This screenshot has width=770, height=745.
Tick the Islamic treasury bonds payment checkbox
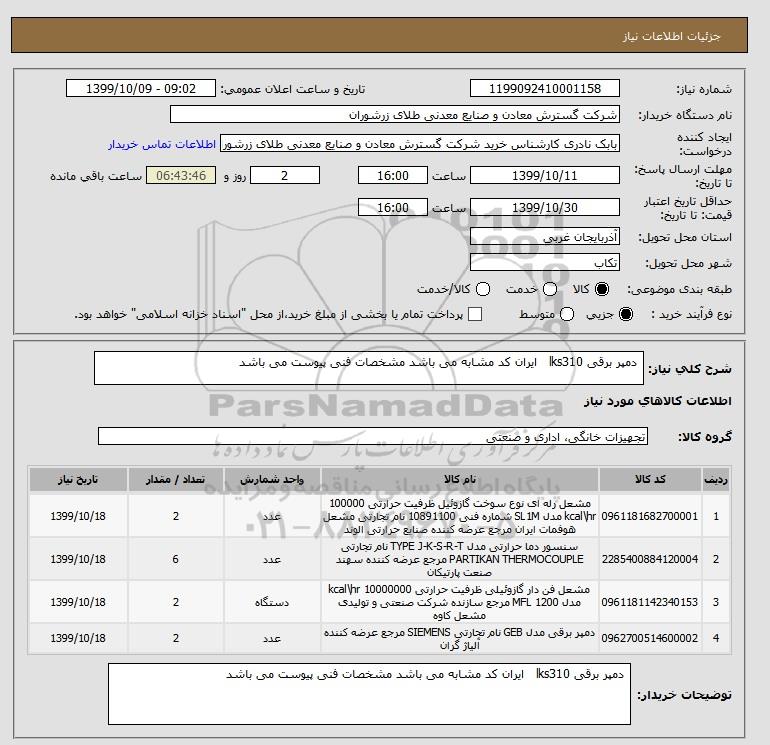click(475, 314)
